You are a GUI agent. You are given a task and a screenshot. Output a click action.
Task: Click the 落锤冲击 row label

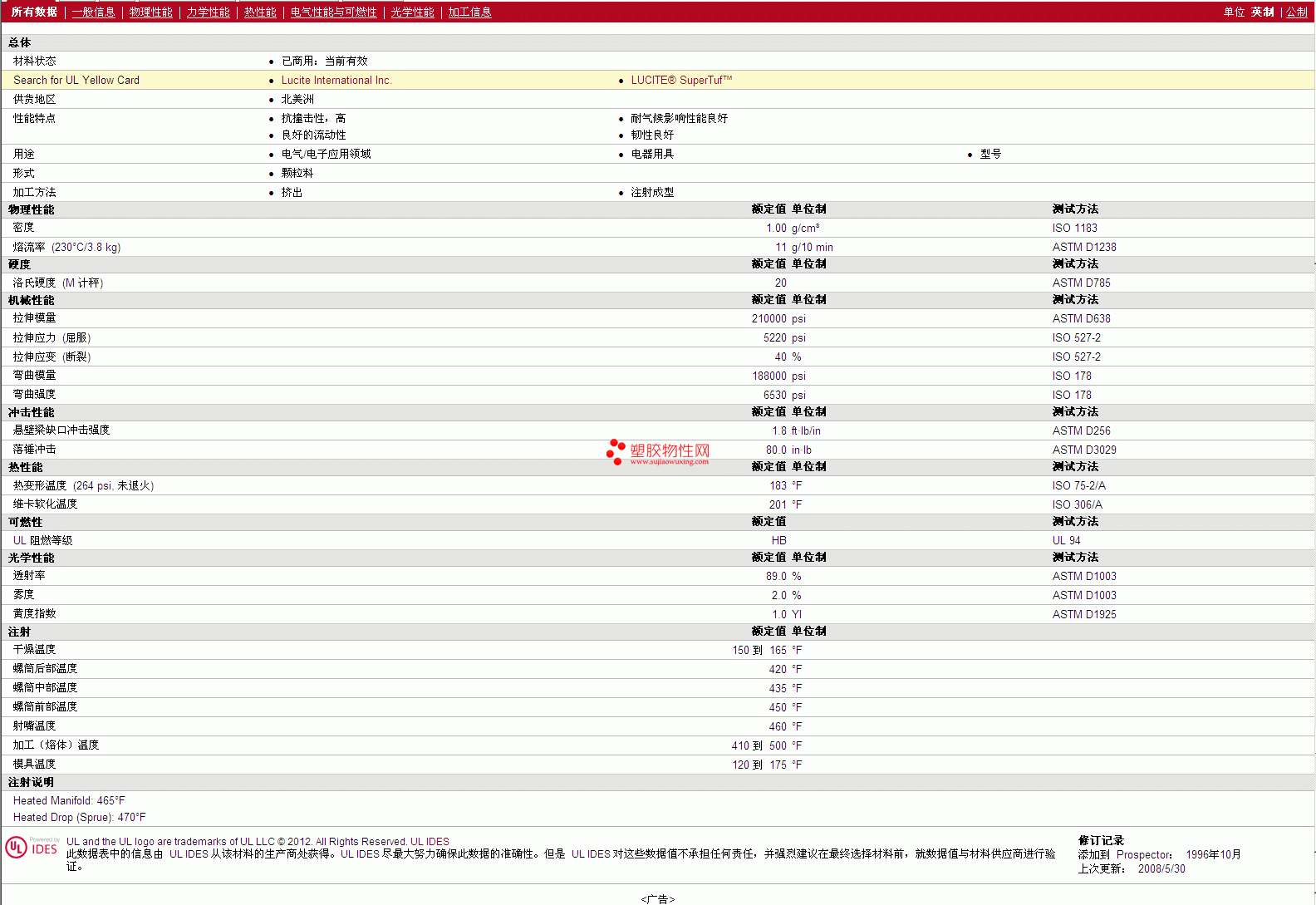(34, 449)
